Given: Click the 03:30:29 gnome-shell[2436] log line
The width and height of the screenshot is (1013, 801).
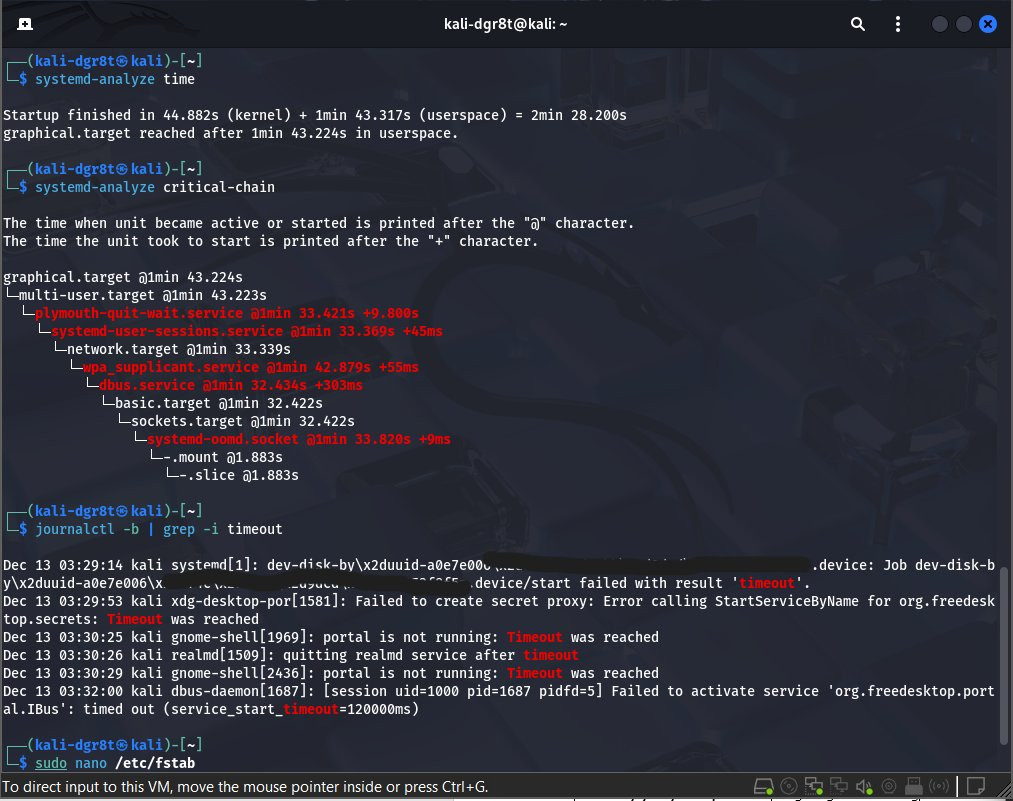Looking at the screenshot, I should point(331,673).
